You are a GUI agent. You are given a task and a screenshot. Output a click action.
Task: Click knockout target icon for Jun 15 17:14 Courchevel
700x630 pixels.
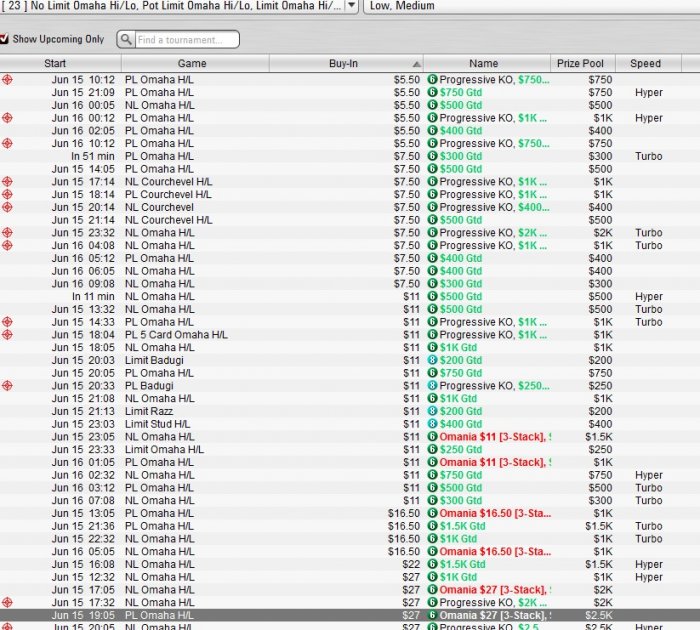click(x=7, y=182)
